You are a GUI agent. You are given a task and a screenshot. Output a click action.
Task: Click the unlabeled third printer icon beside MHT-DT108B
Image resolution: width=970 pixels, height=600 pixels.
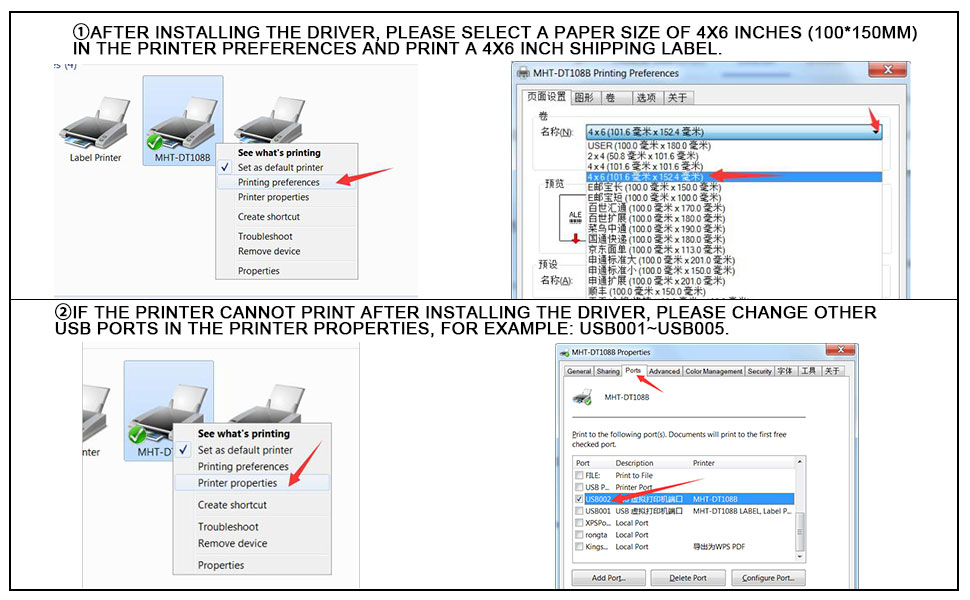click(272, 120)
